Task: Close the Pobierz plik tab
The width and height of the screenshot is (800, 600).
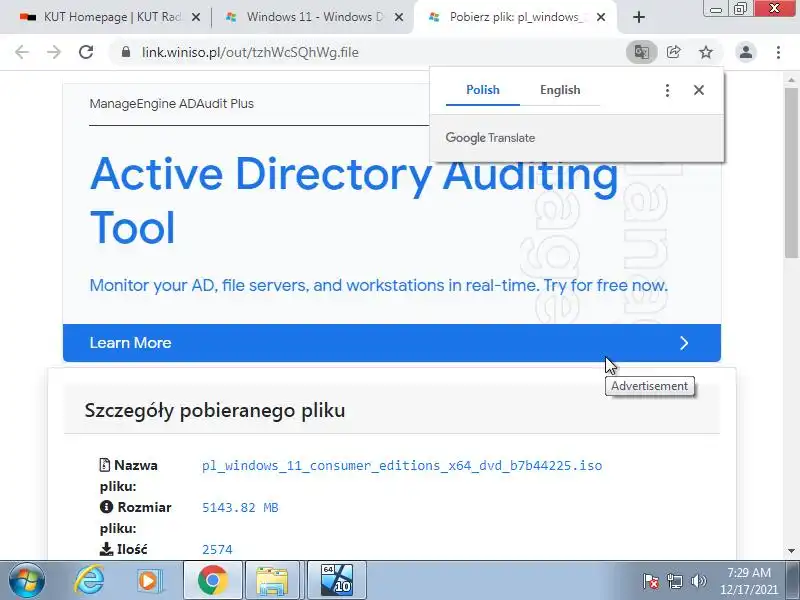Action: (601, 17)
